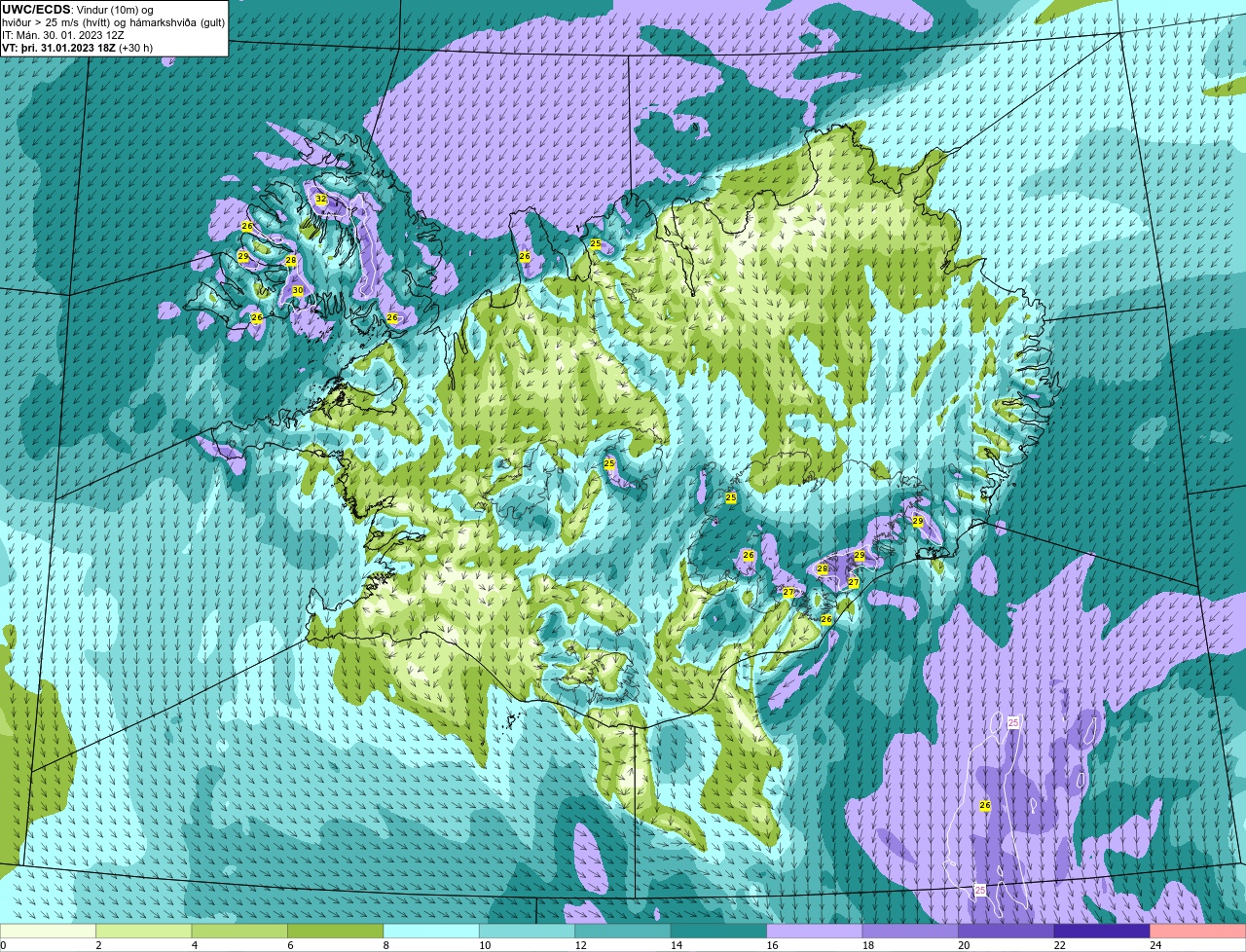The height and width of the screenshot is (952, 1246).
Task: Click the yellow gust marker labeled 30
Action: point(297,290)
